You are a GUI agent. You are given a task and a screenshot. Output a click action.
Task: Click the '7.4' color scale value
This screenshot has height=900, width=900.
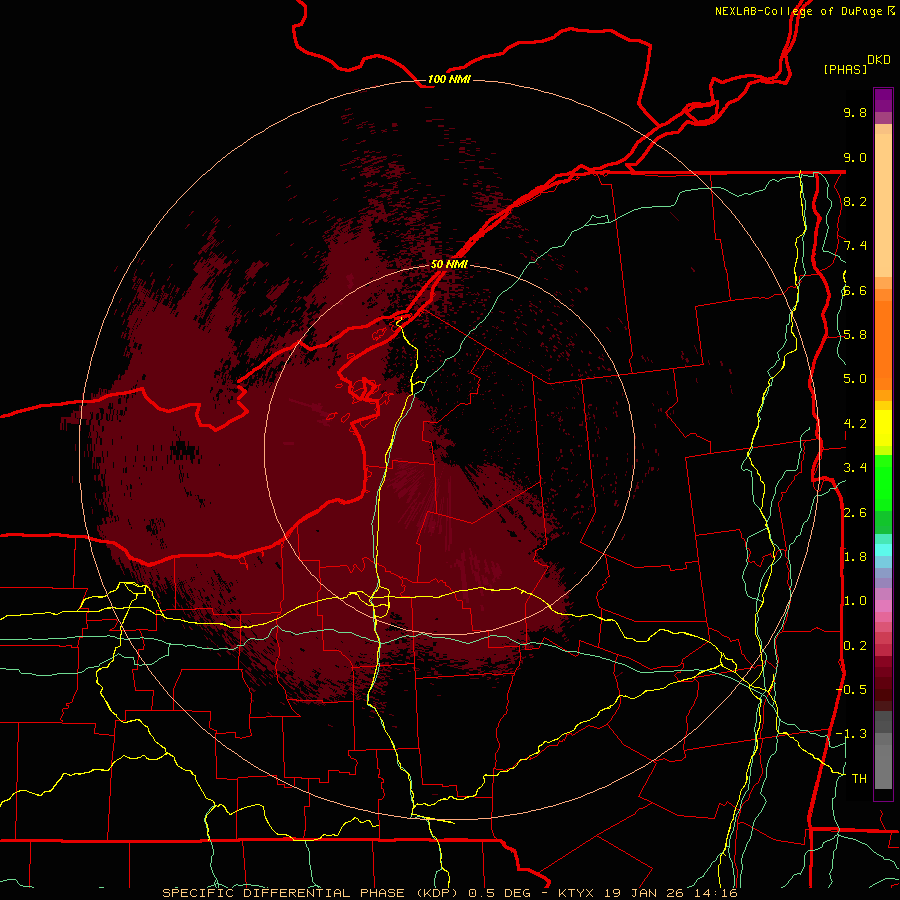tap(855, 246)
